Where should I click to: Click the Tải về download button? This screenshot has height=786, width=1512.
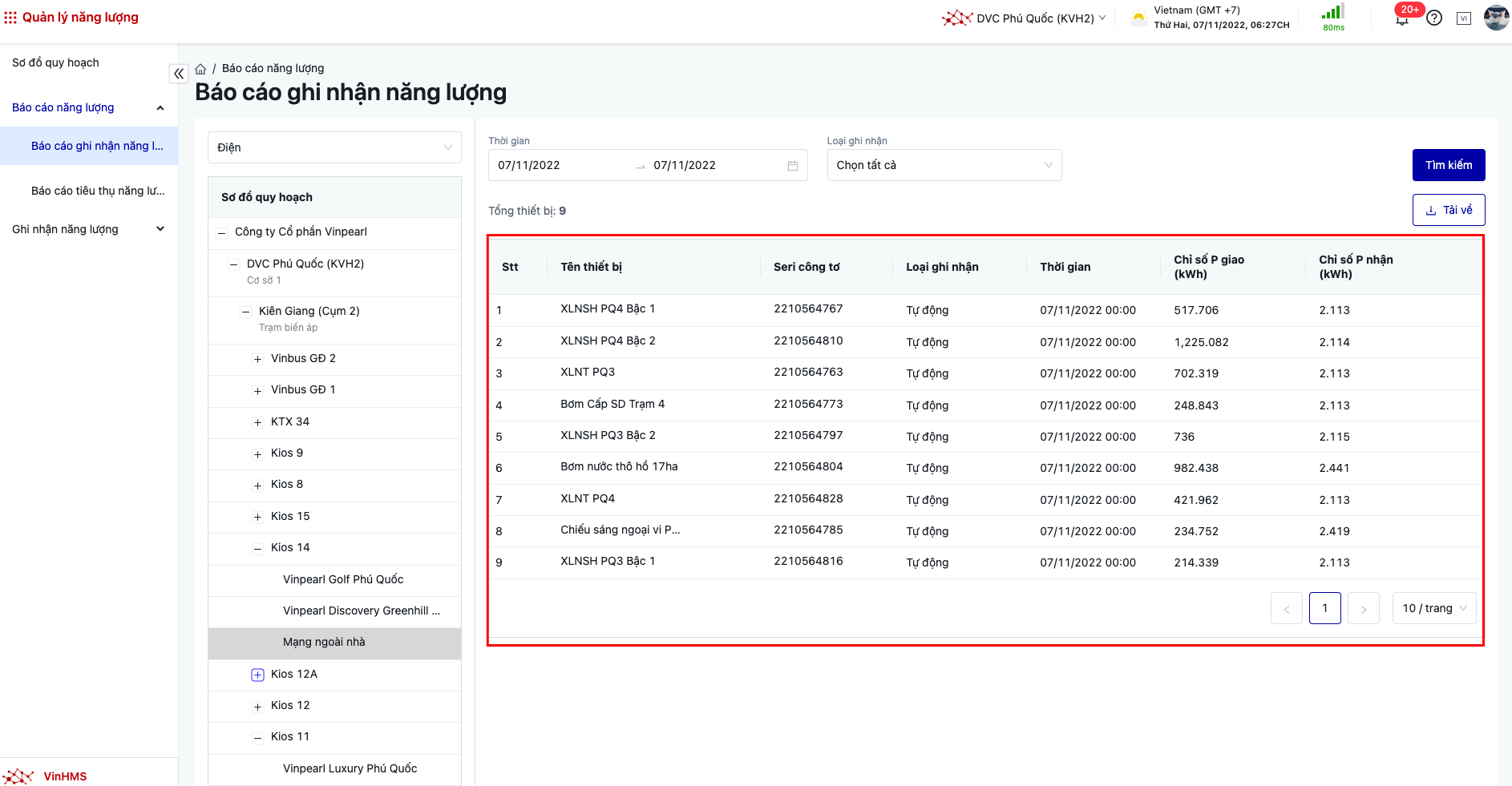coord(1448,210)
